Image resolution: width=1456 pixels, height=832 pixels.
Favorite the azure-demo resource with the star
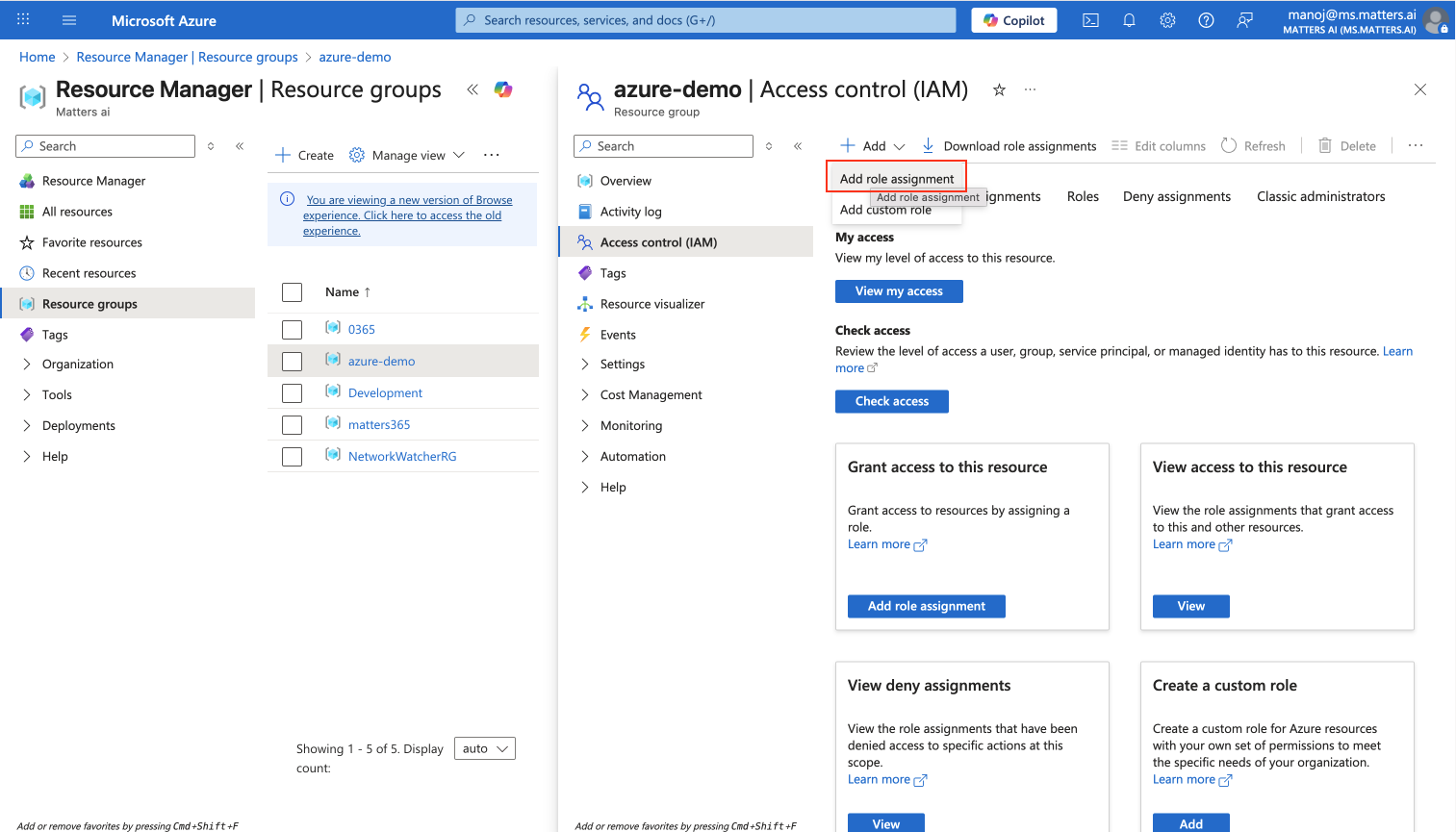tap(999, 89)
